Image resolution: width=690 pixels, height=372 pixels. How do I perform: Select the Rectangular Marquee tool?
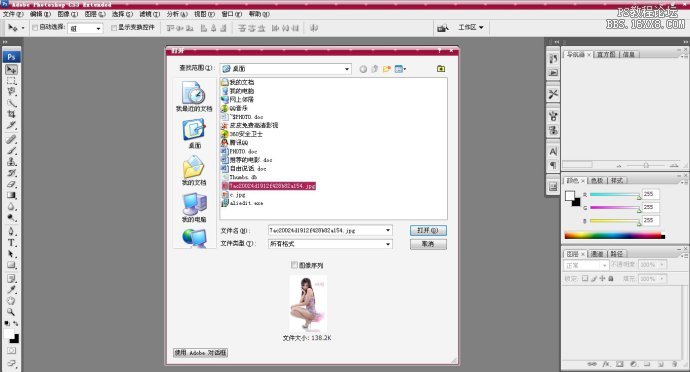click(11, 81)
